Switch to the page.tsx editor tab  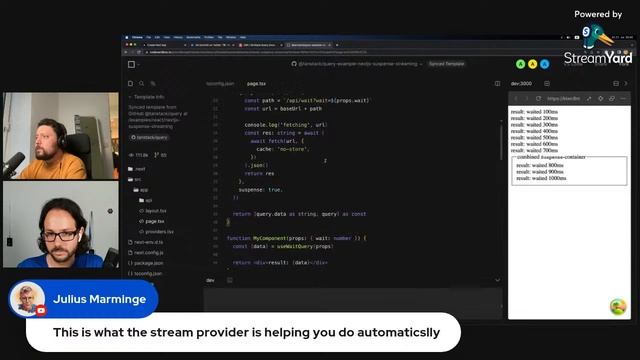[256, 84]
